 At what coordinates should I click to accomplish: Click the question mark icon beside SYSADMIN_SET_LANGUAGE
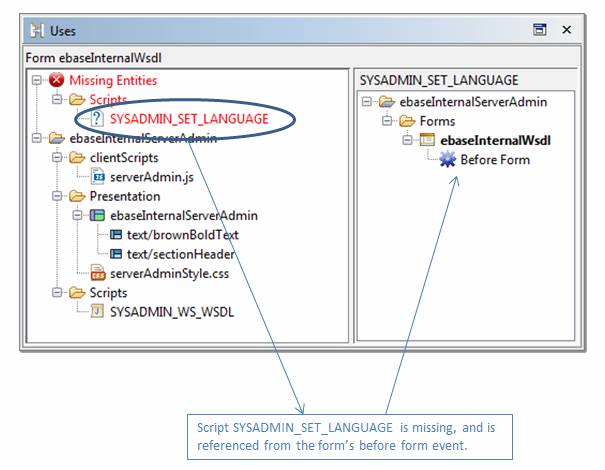97,119
